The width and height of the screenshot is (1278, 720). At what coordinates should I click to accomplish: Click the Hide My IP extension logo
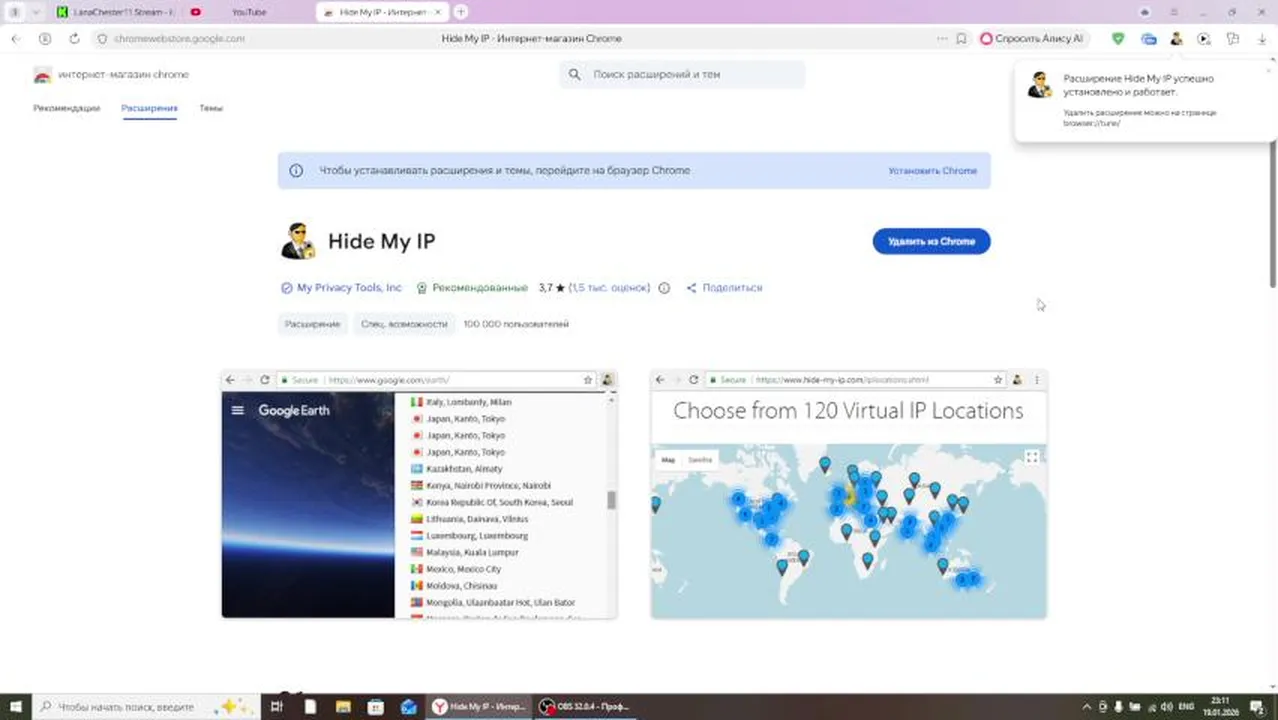[299, 241]
